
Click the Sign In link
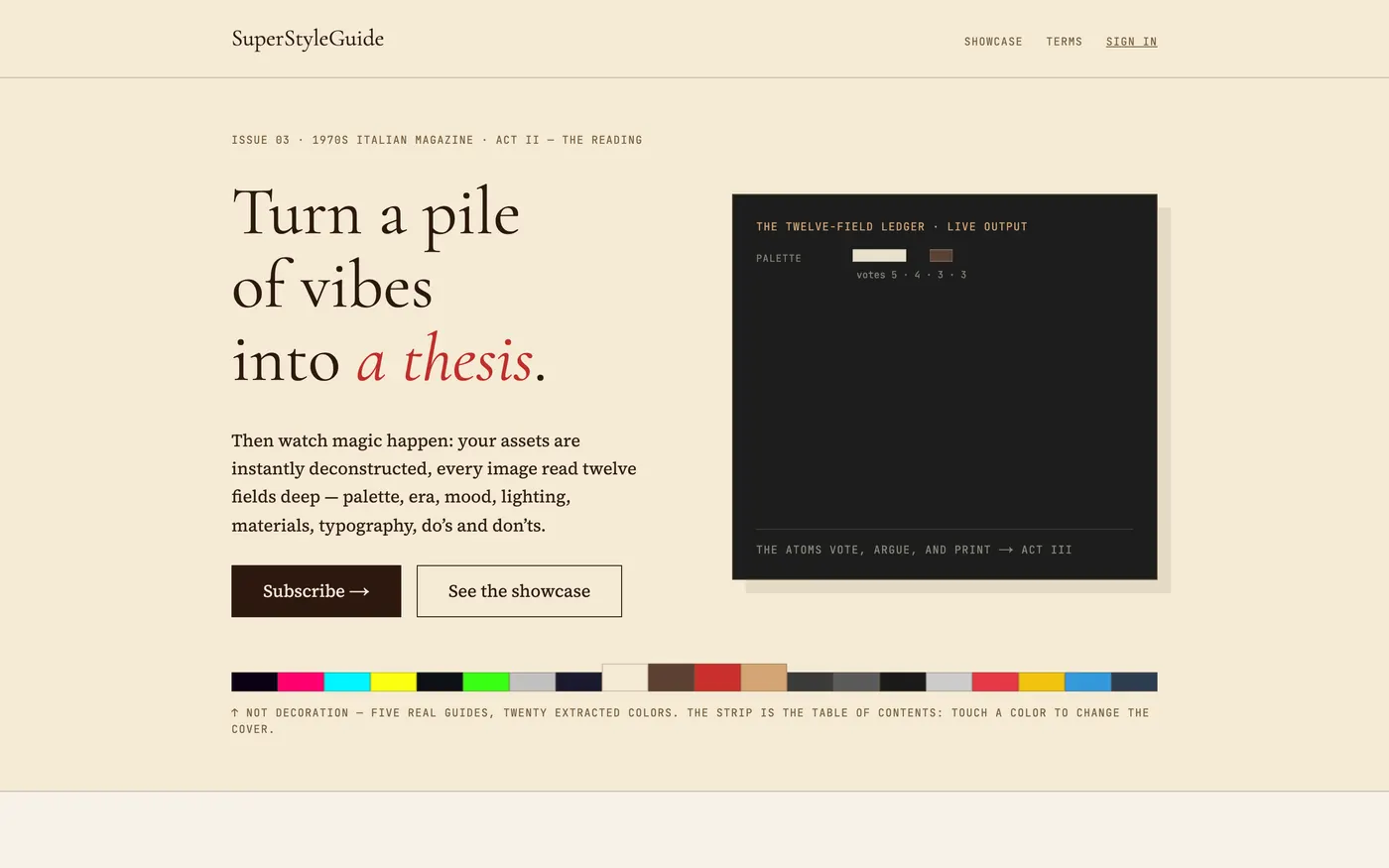coord(1131,42)
